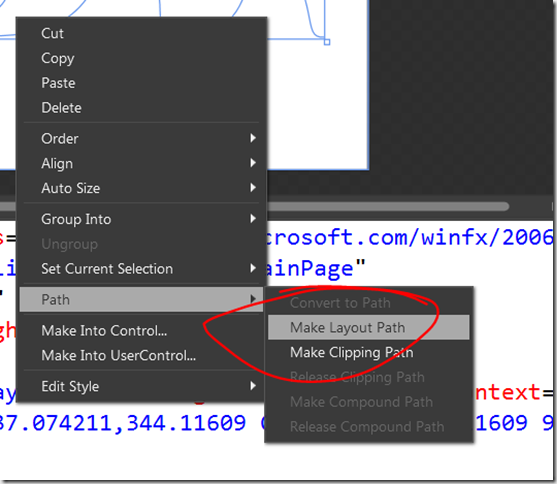Expand the arrow next to Set Current Selection
This screenshot has height=484, width=557.
(253, 268)
